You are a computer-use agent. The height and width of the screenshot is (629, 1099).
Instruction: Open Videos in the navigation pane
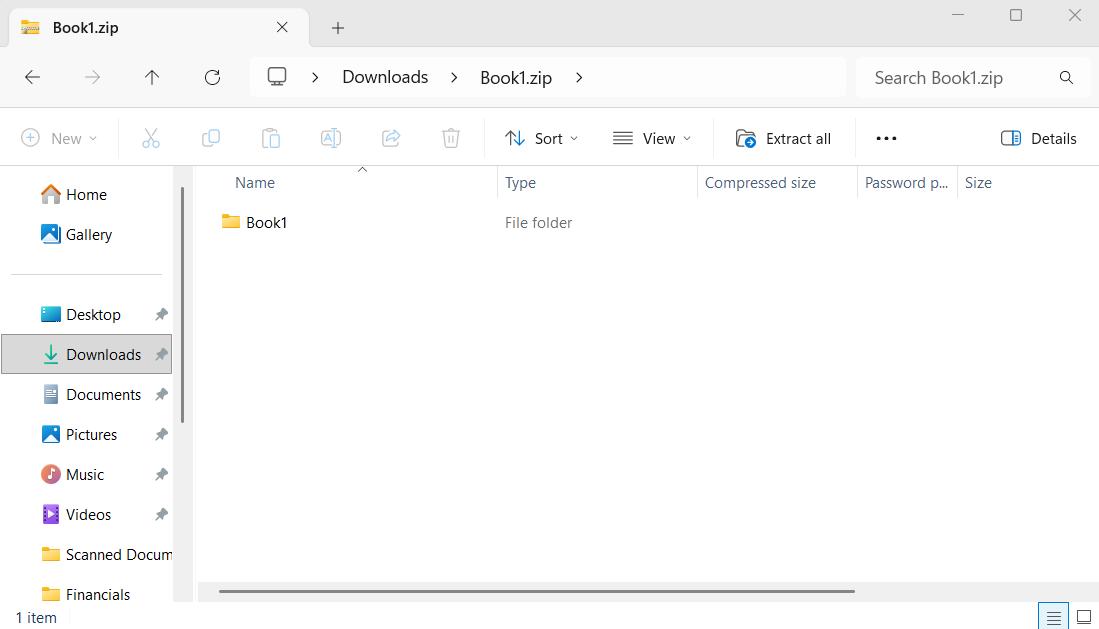87,514
